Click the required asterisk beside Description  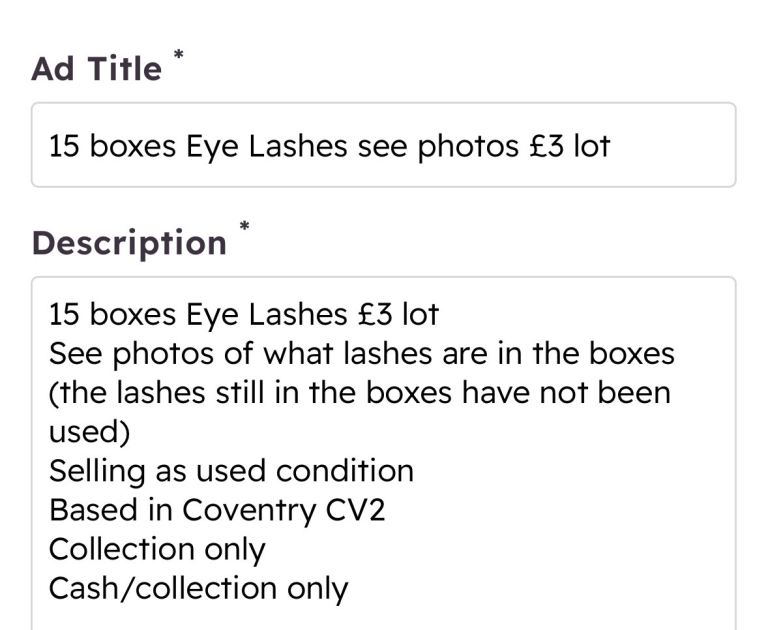(244, 228)
